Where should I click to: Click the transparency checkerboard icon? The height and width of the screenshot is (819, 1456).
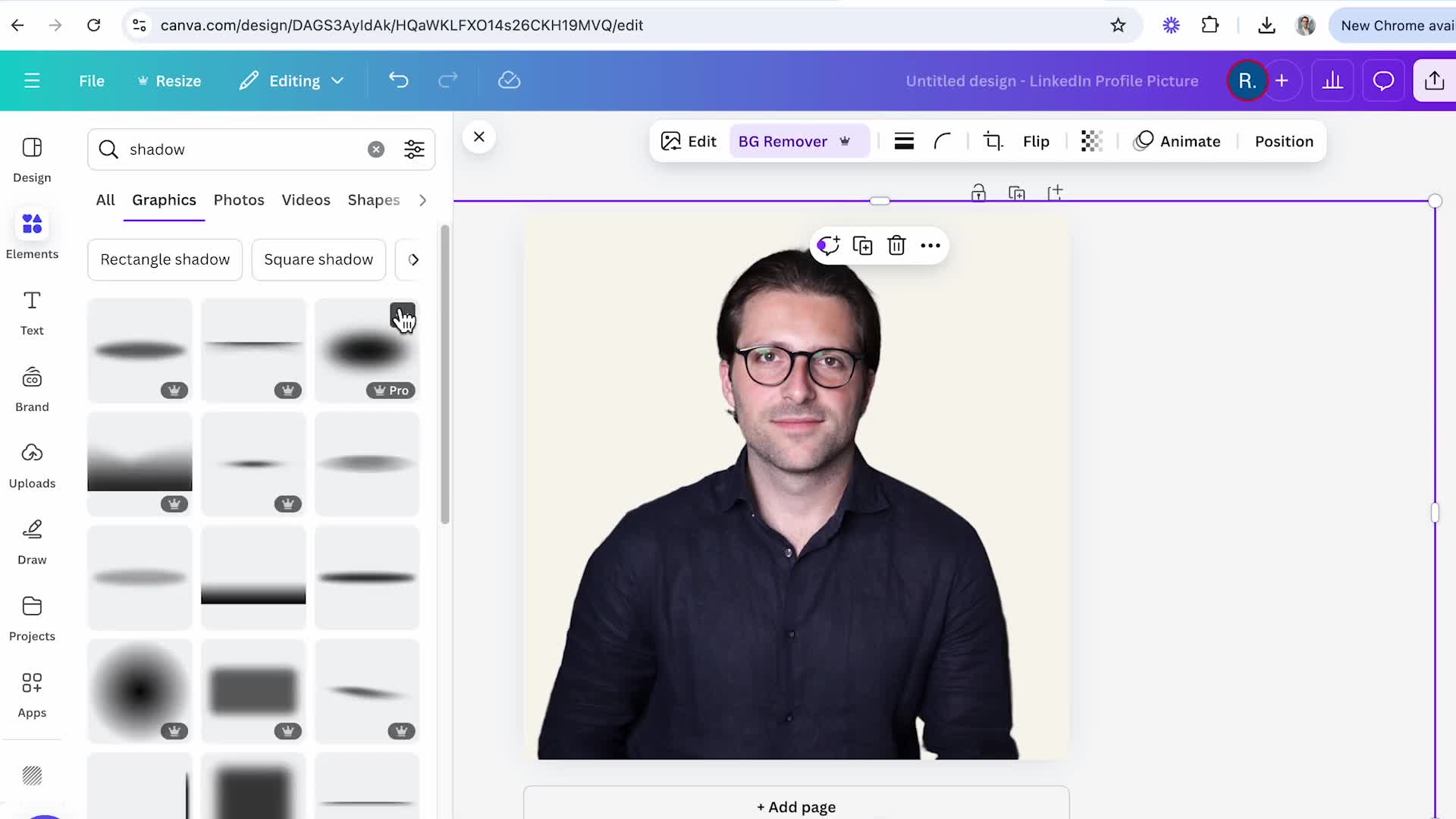click(1091, 141)
